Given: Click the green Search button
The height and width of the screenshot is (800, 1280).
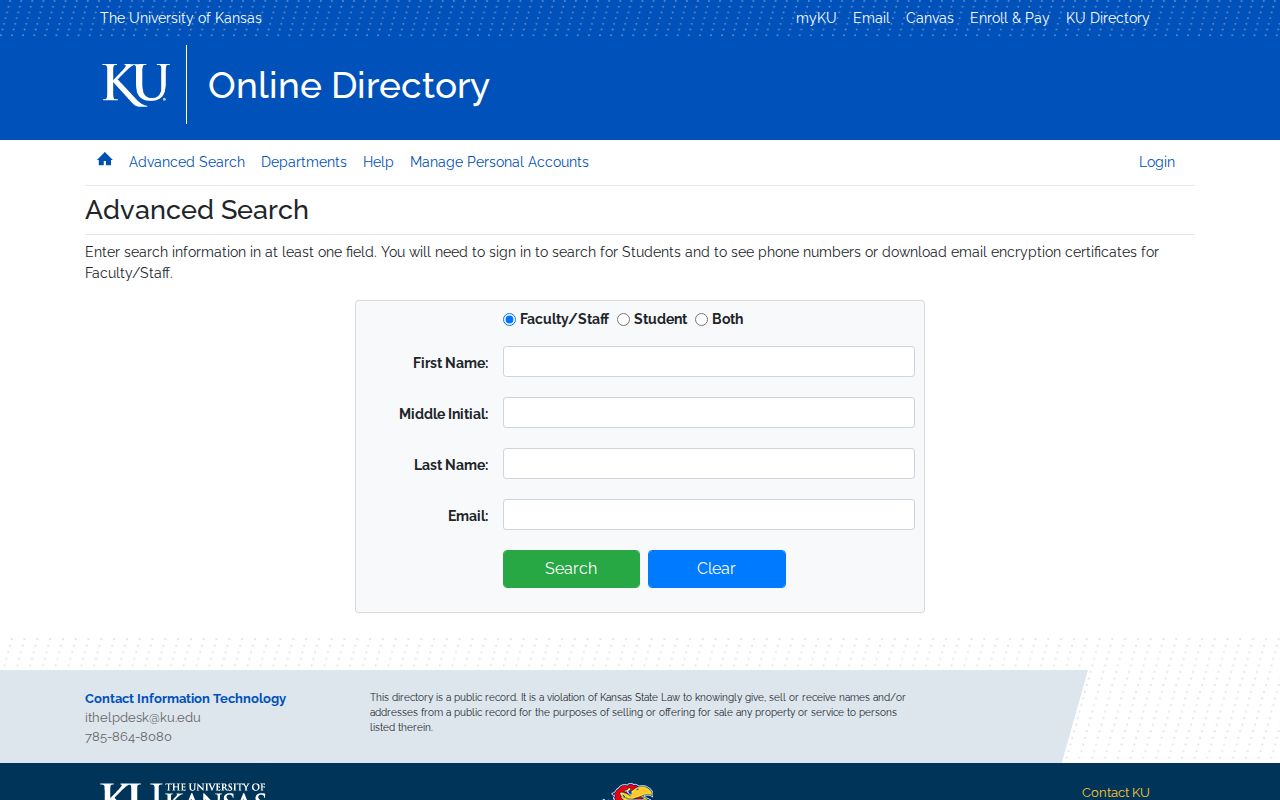Looking at the screenshot, I should coord(571,569).
